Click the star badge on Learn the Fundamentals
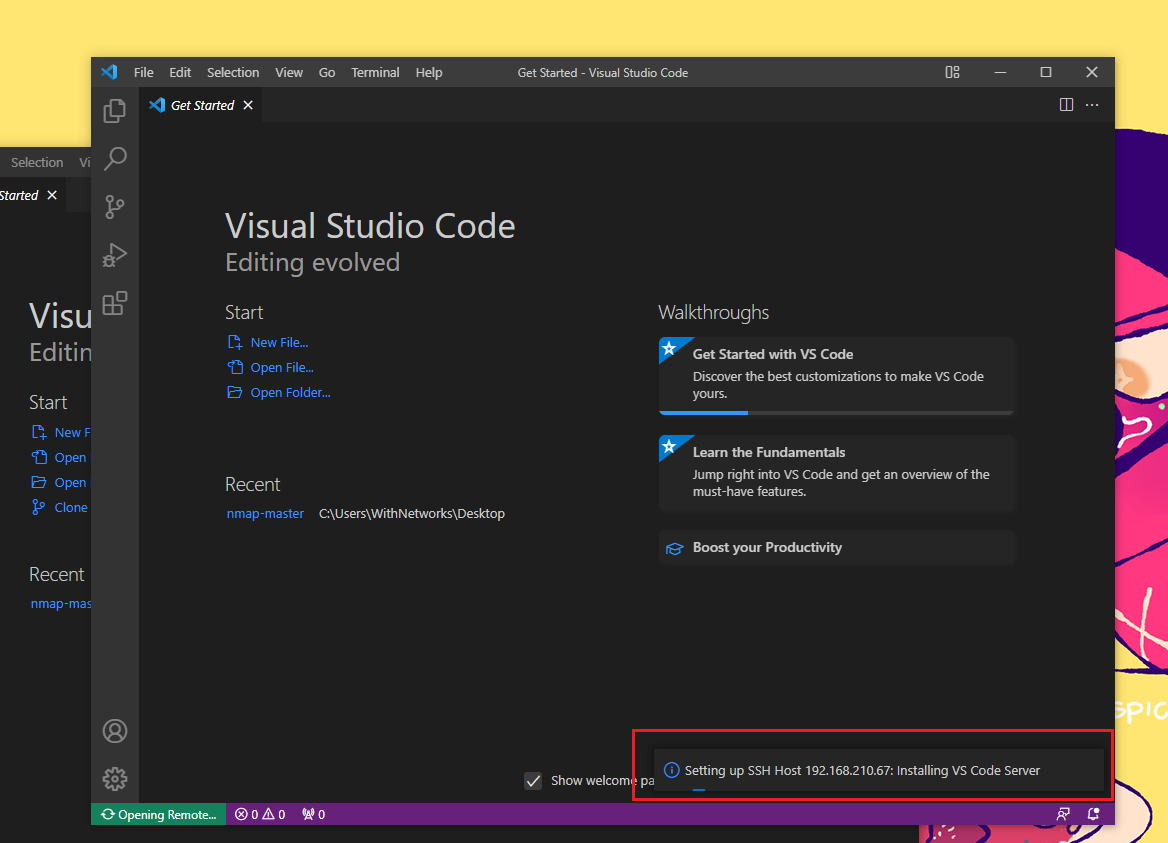Screen dimensions: 1168x843 click(670, 446)
